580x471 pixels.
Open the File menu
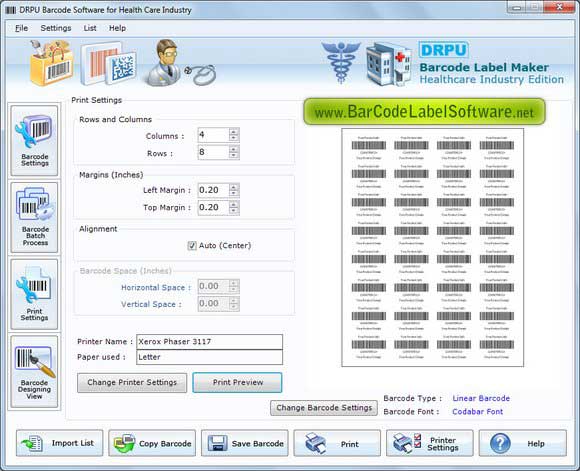point(21,28)
